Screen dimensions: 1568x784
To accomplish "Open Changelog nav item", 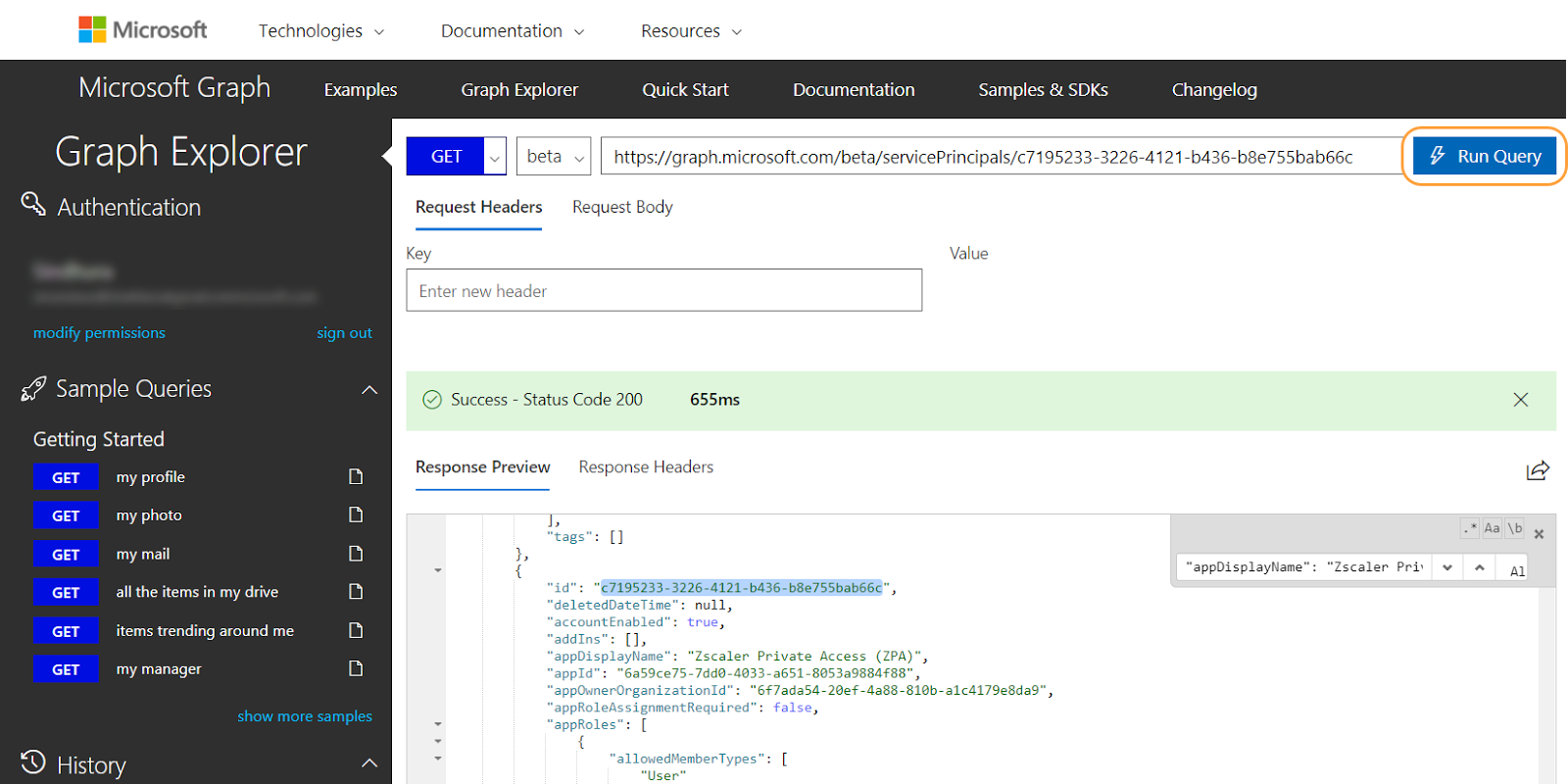I will (x=1214, y=89).
